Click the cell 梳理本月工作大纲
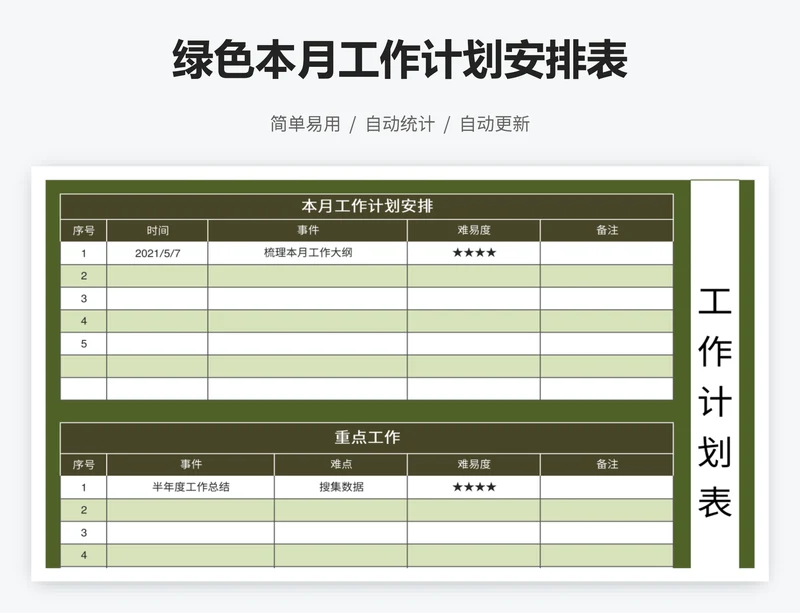This screenshot has width=800, height=613. point(308,253)
